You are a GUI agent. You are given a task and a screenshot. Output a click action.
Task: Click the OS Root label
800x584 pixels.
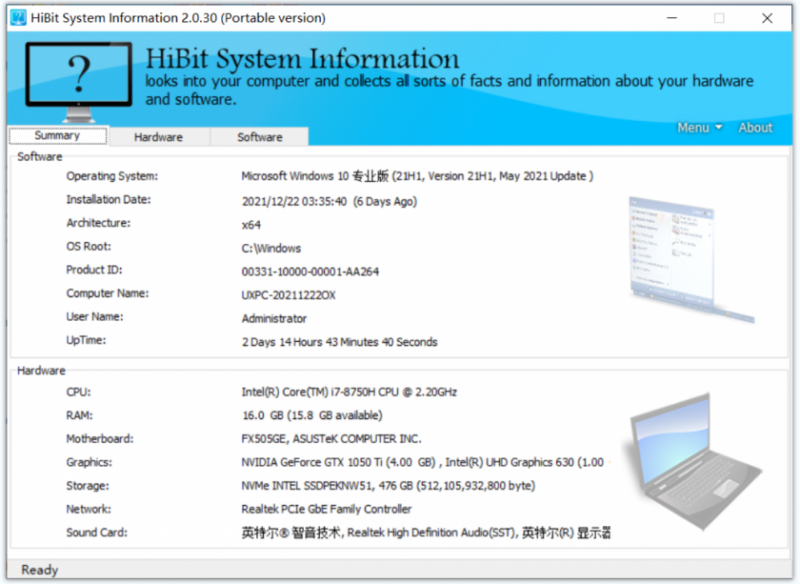(88, 247)
